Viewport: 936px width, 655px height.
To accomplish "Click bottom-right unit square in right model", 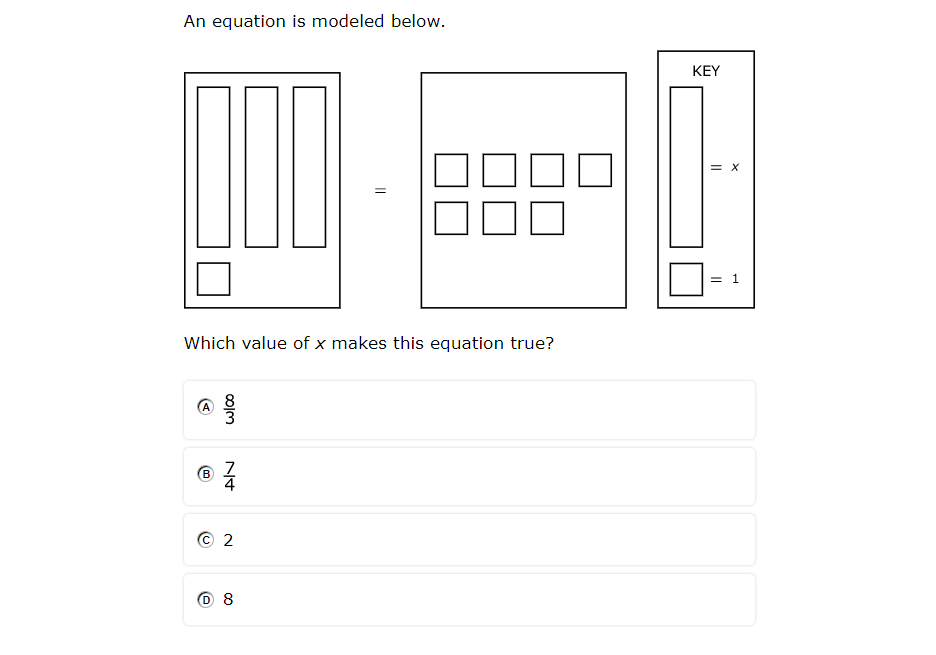I will click(x=547, y=218).
